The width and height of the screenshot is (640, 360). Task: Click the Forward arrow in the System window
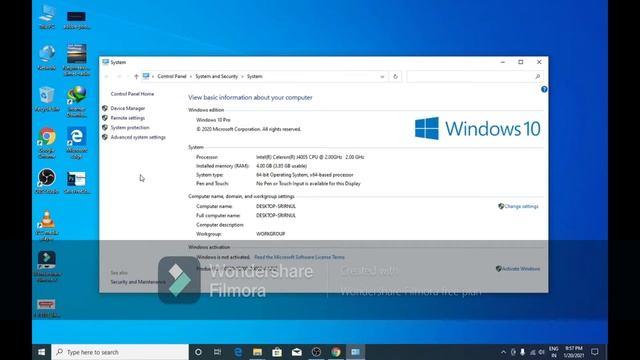click(119, 76)
